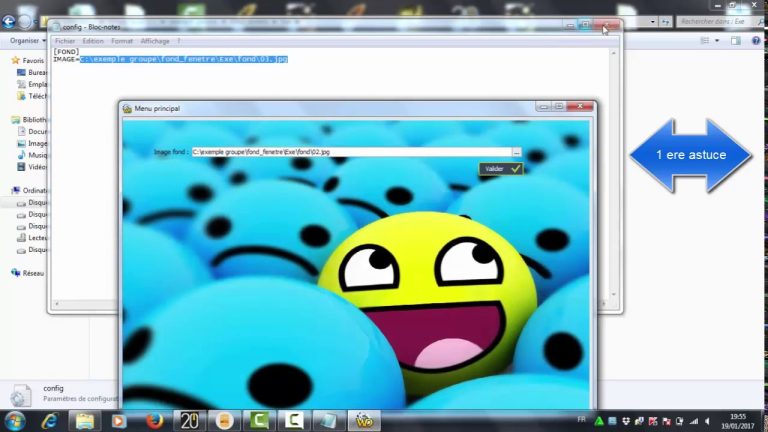Open the Affichage menu in Bloc-notes

155,41
